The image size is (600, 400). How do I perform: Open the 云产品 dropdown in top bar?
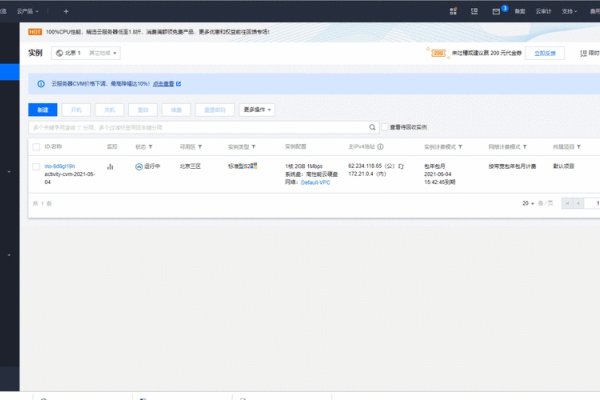click(x=28, y=11)
